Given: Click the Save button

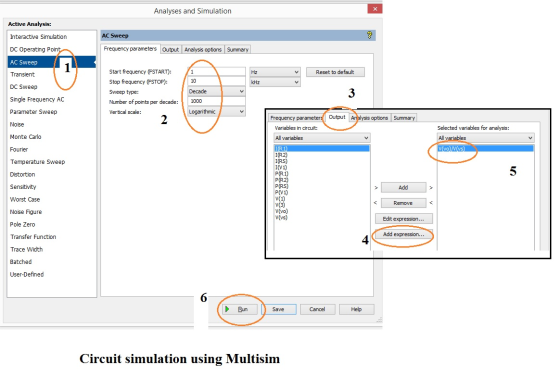Looking at the screenshot, I should (x=278, y=309).
